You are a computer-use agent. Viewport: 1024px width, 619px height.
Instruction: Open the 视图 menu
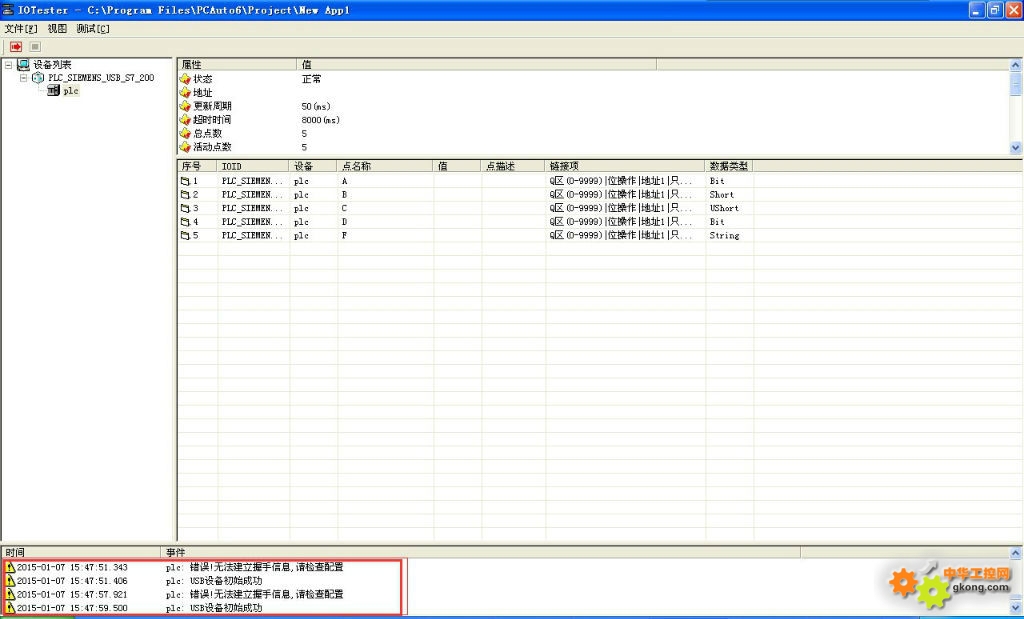tap(57, 29)
